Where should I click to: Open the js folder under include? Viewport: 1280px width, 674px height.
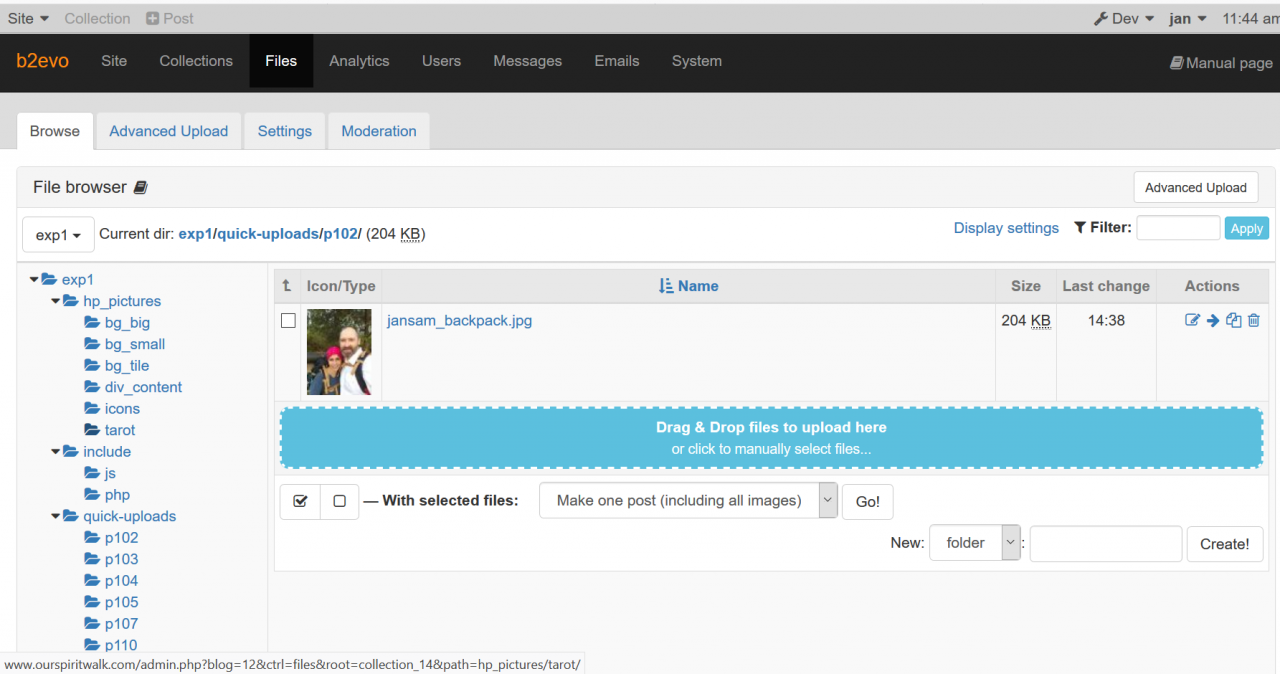tap(110, 473)
